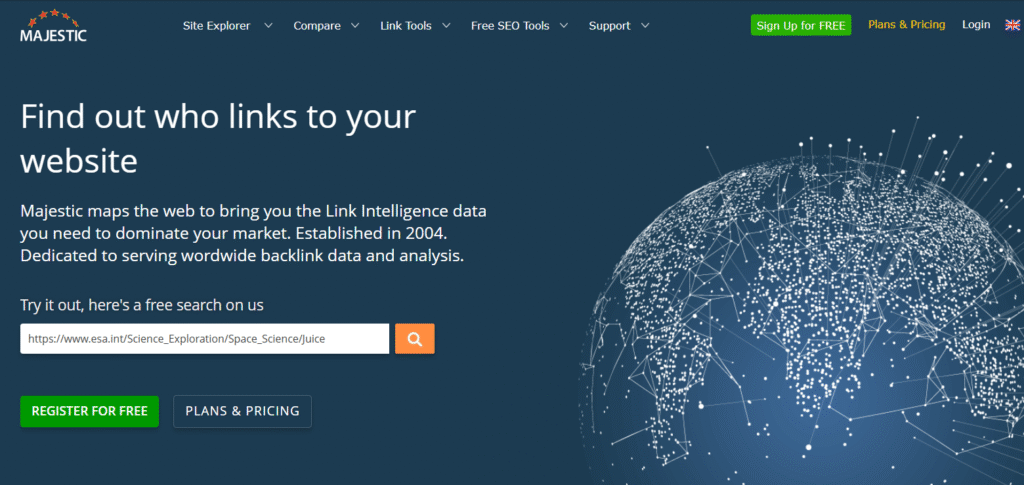The height and width of the screenshot is (485, 1024).
Task: Click the outlined PLANS & PRICING button
Action: tap(242, 411)
